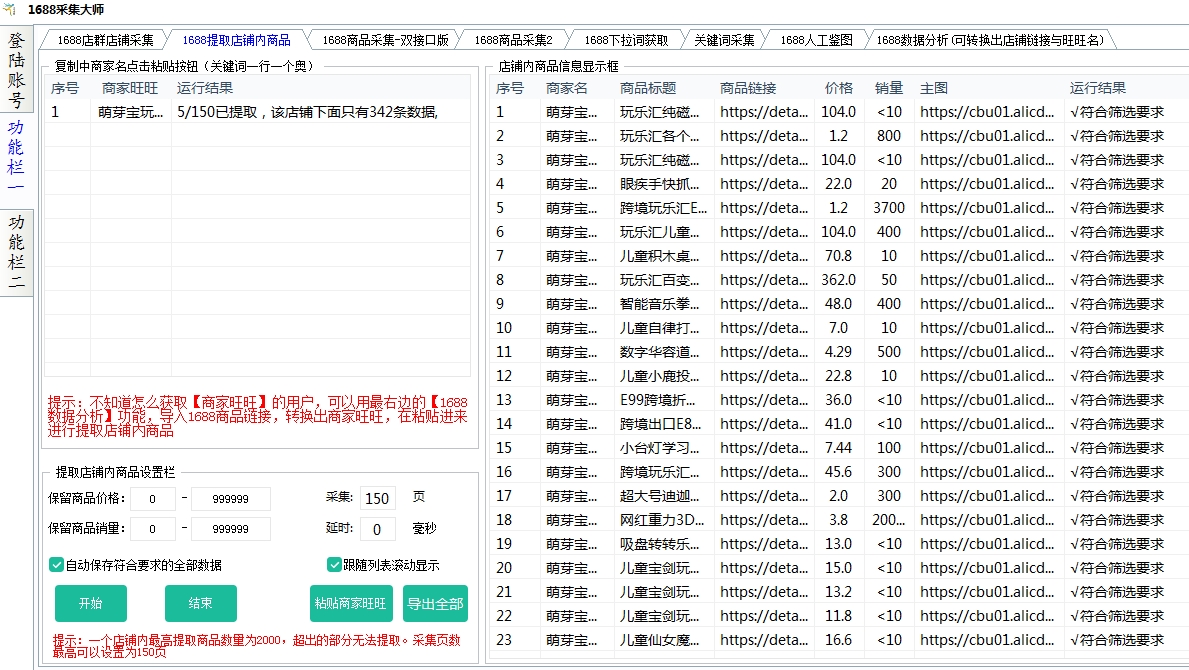1189x670 pixels.
Task: Select product title 网红重力3D...
Action: [x=662, y=520]
